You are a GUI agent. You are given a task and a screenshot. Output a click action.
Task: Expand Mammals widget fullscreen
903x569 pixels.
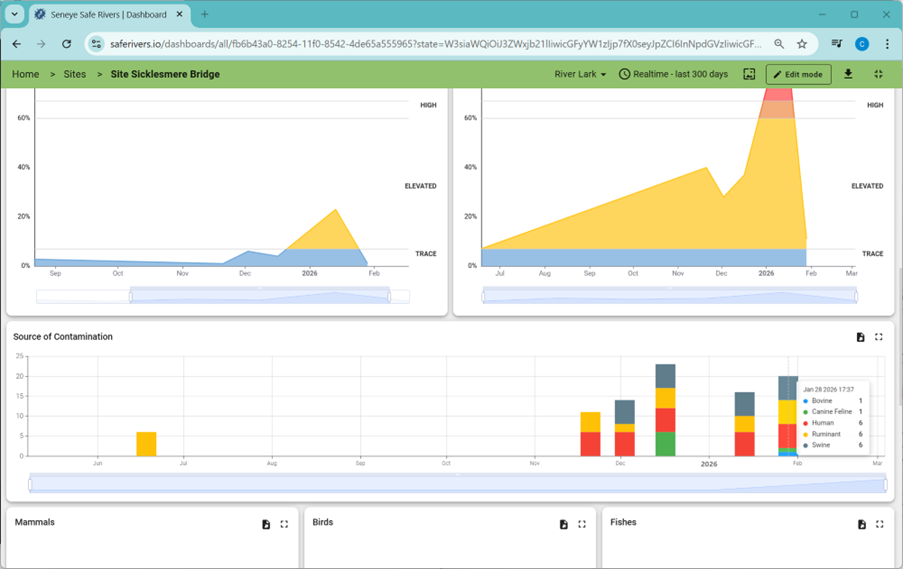[284, 524]
